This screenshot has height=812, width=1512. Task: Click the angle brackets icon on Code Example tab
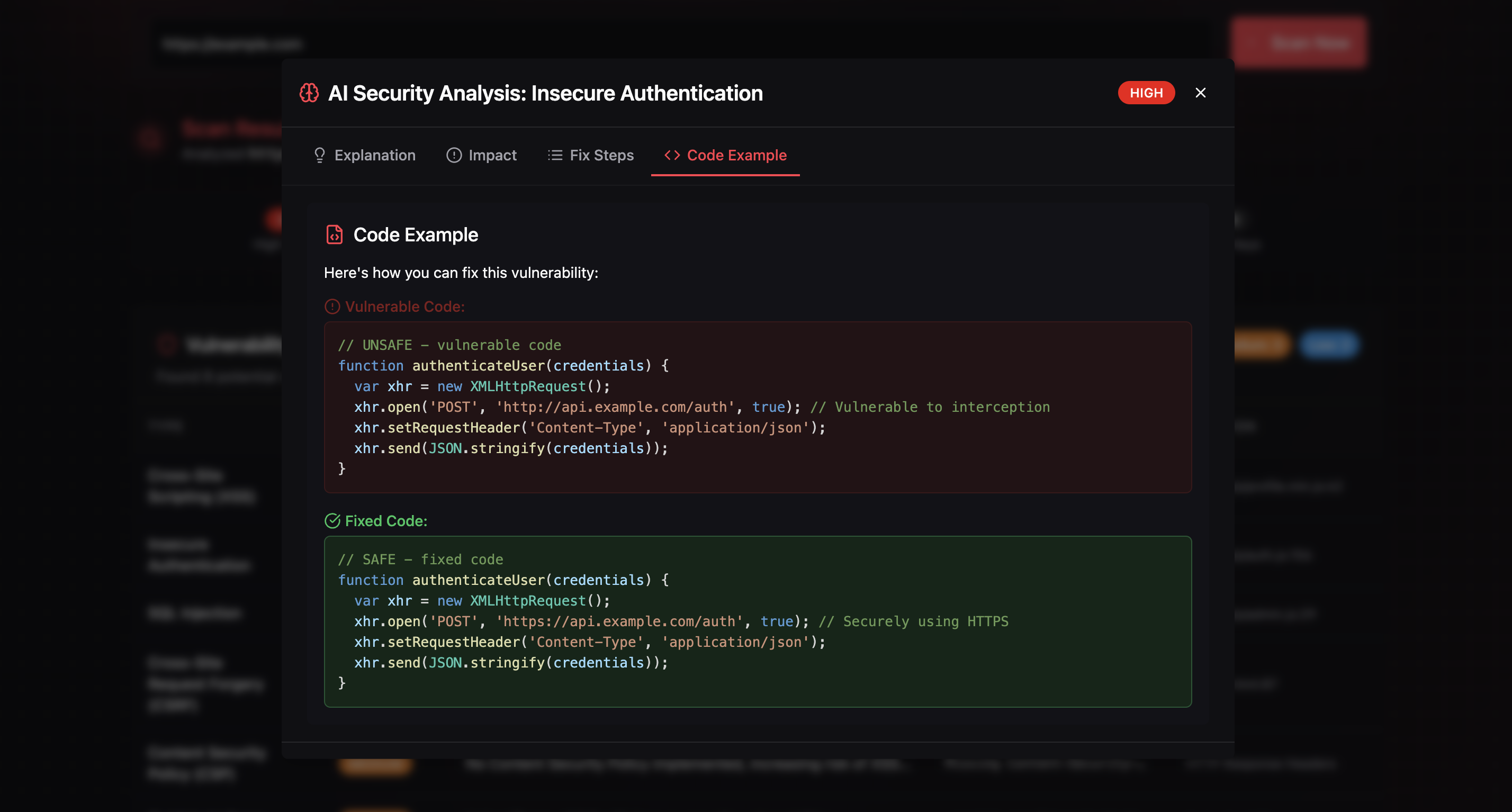[672, 155]
